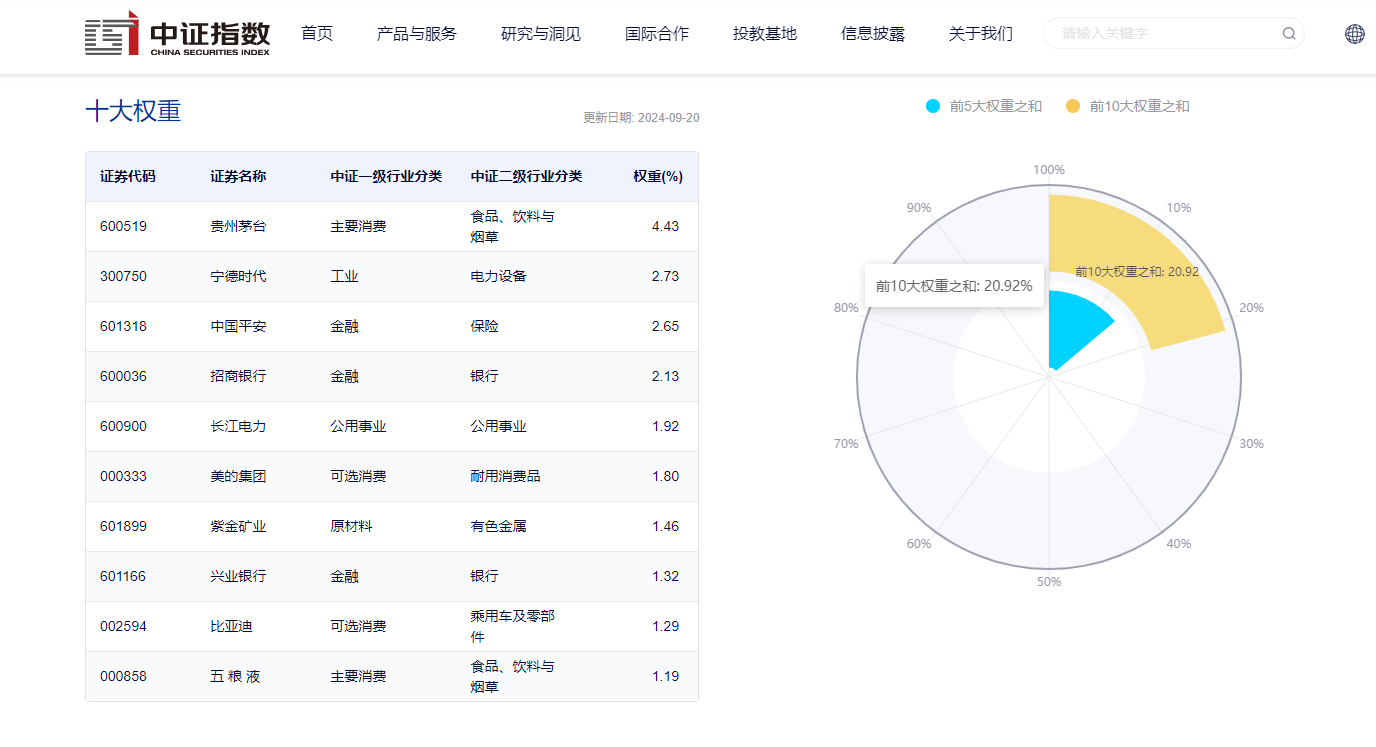The height and width of the screenshot is (747, 1376).
Task: Select the 比亚迪 name cell
Action: (231, 626)
